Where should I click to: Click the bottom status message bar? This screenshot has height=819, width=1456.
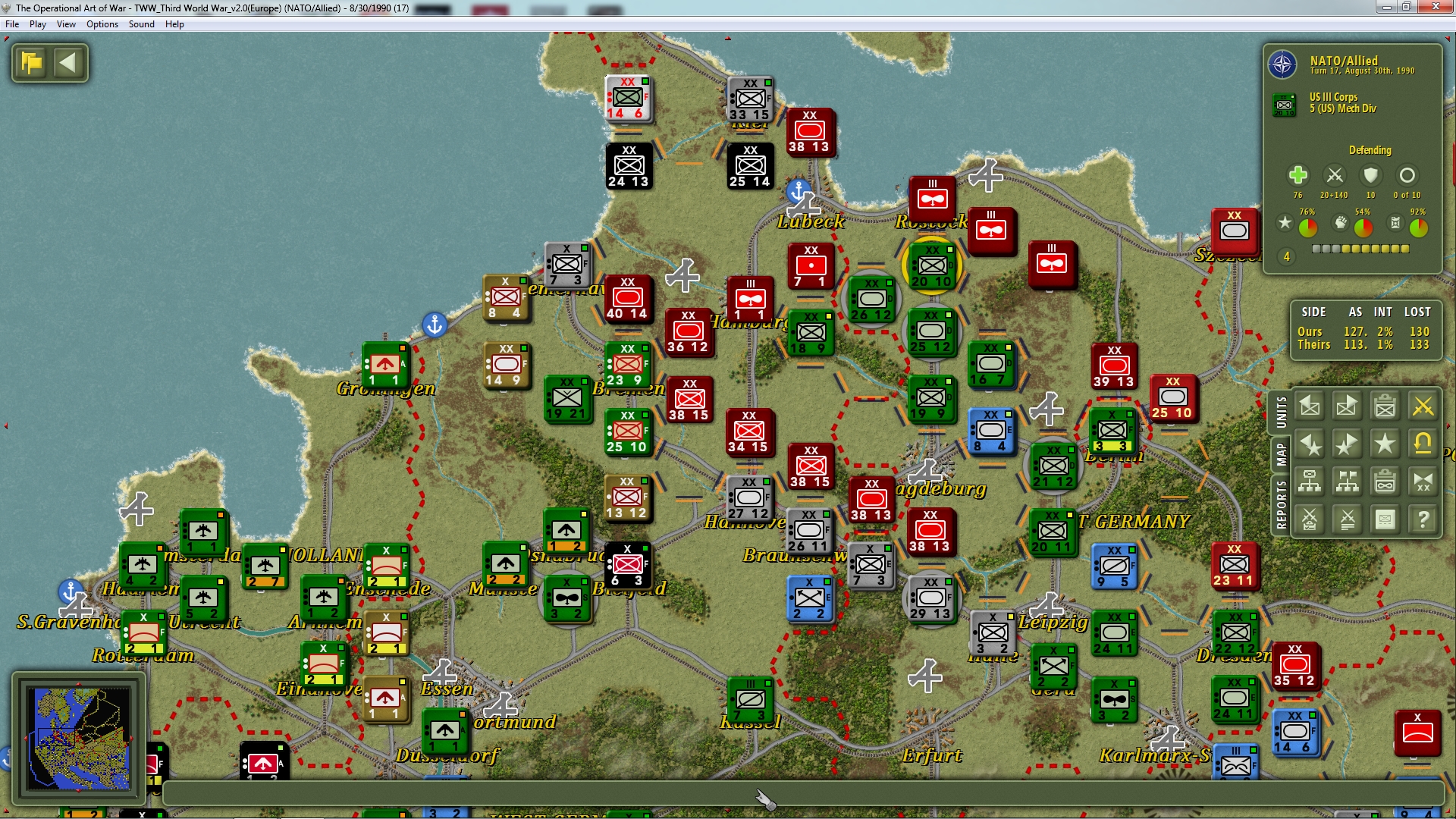[802, 793]
